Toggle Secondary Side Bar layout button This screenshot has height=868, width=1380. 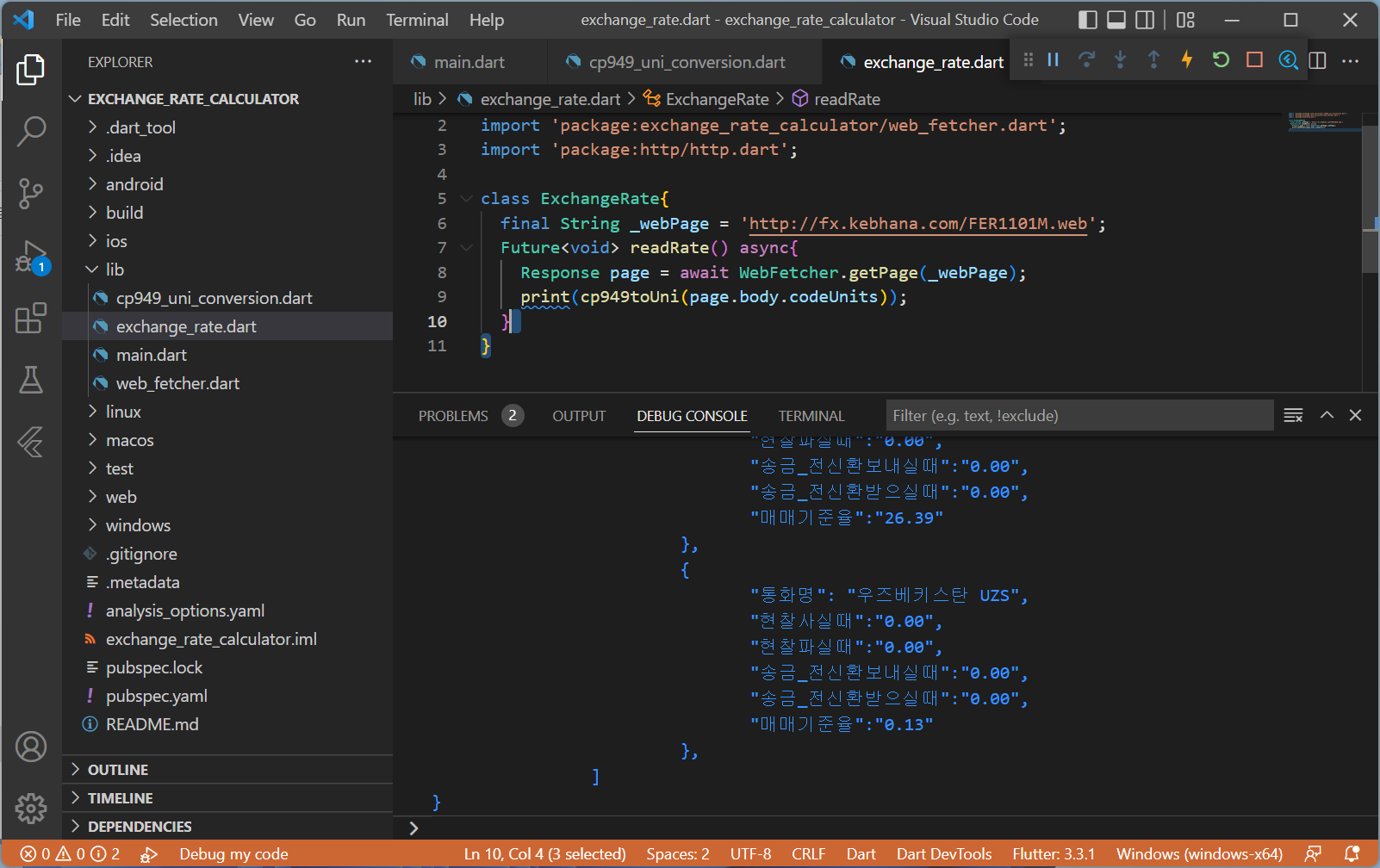1145,20
